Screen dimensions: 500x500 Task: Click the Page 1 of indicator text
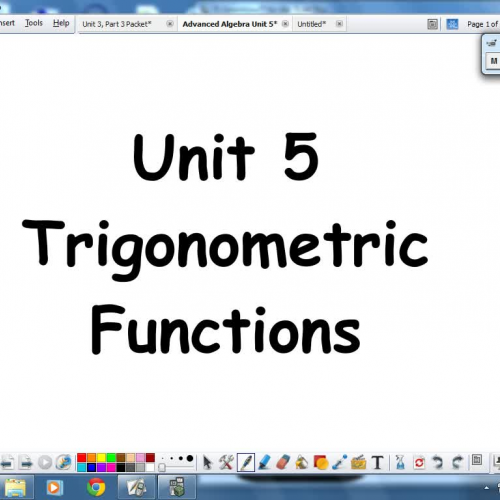483,24
